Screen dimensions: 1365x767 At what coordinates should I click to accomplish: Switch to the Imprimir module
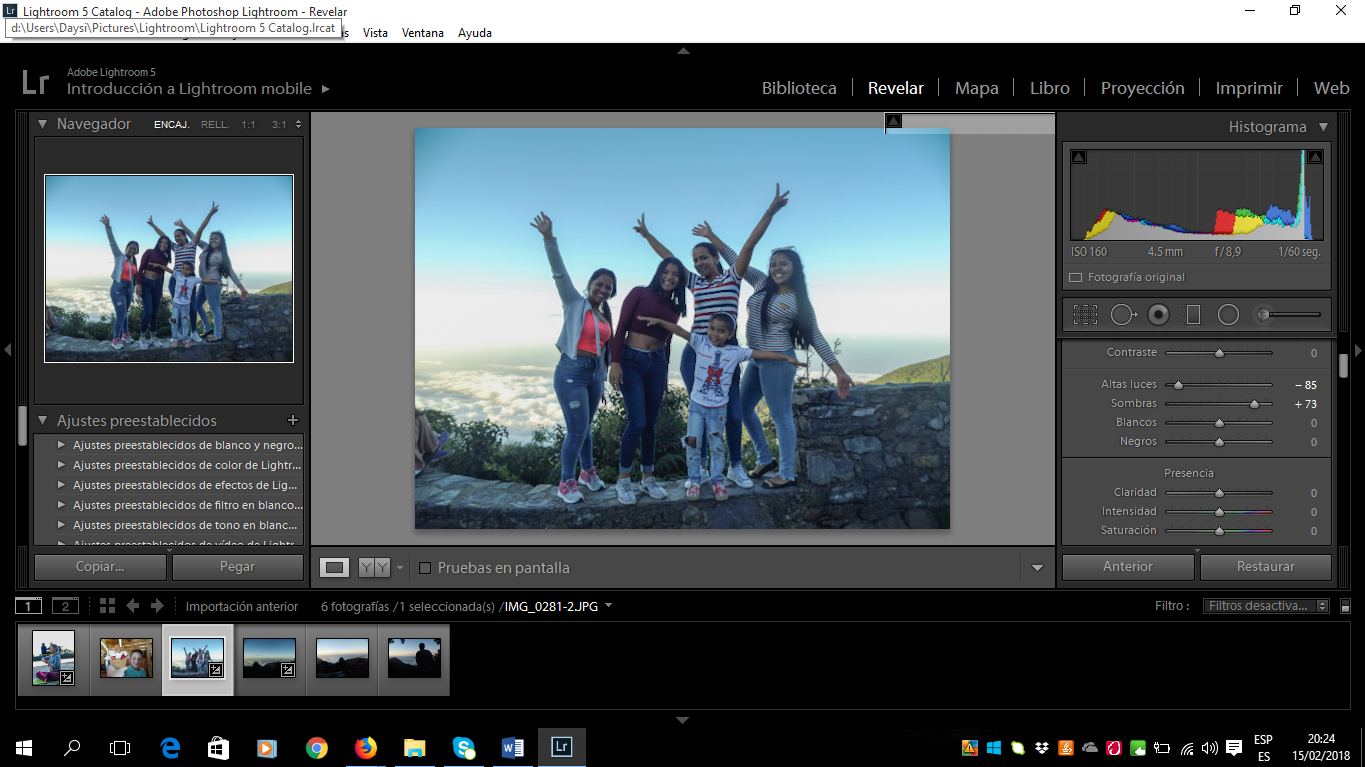point(1249,88)
